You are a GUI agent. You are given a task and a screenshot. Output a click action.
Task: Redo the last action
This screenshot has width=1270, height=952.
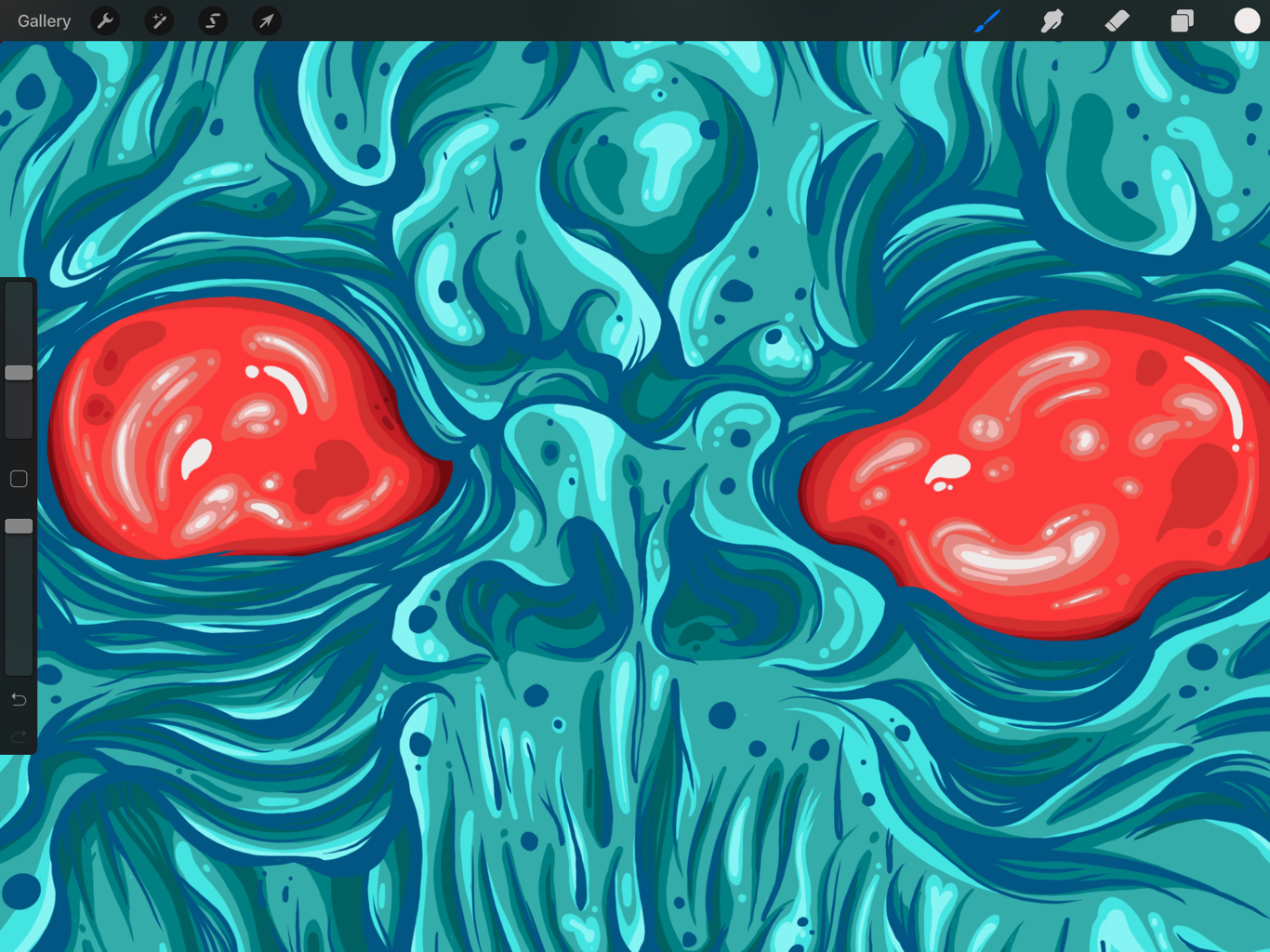coord(19,736)
